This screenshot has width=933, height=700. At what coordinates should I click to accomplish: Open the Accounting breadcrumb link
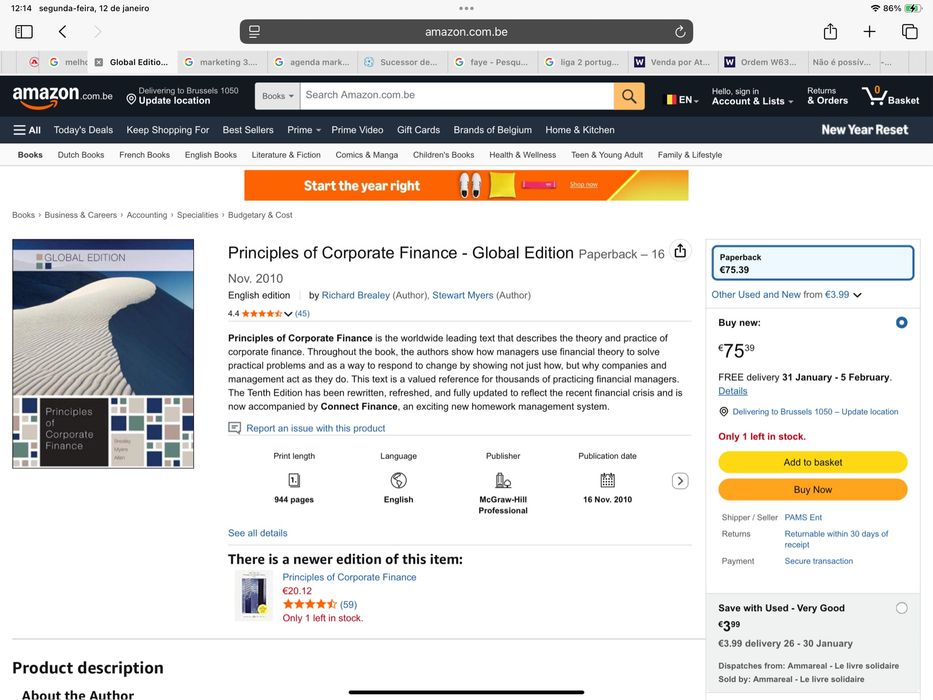pyautogui.click(x=147, y=215)
